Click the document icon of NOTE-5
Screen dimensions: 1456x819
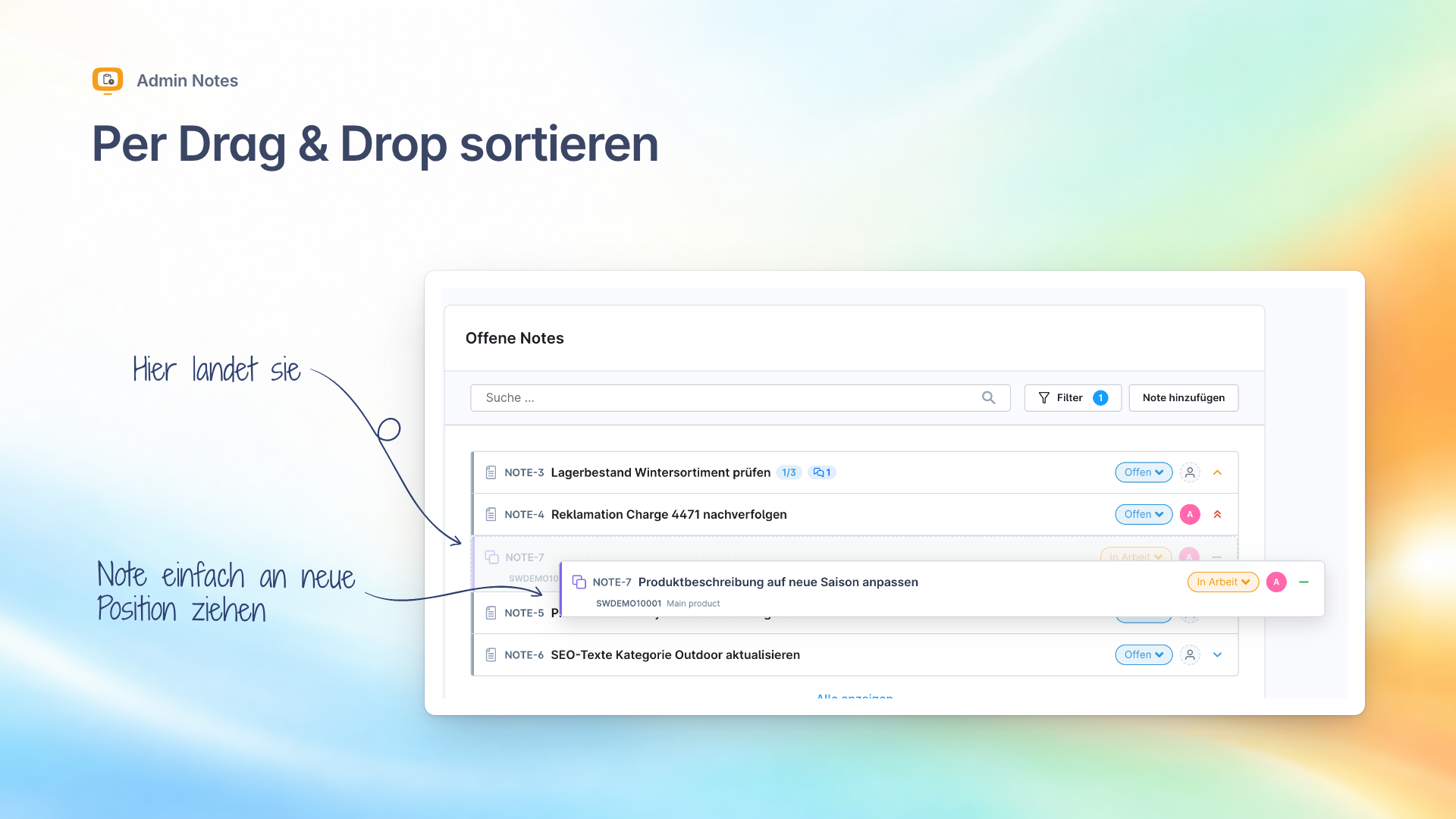point(491,613)
